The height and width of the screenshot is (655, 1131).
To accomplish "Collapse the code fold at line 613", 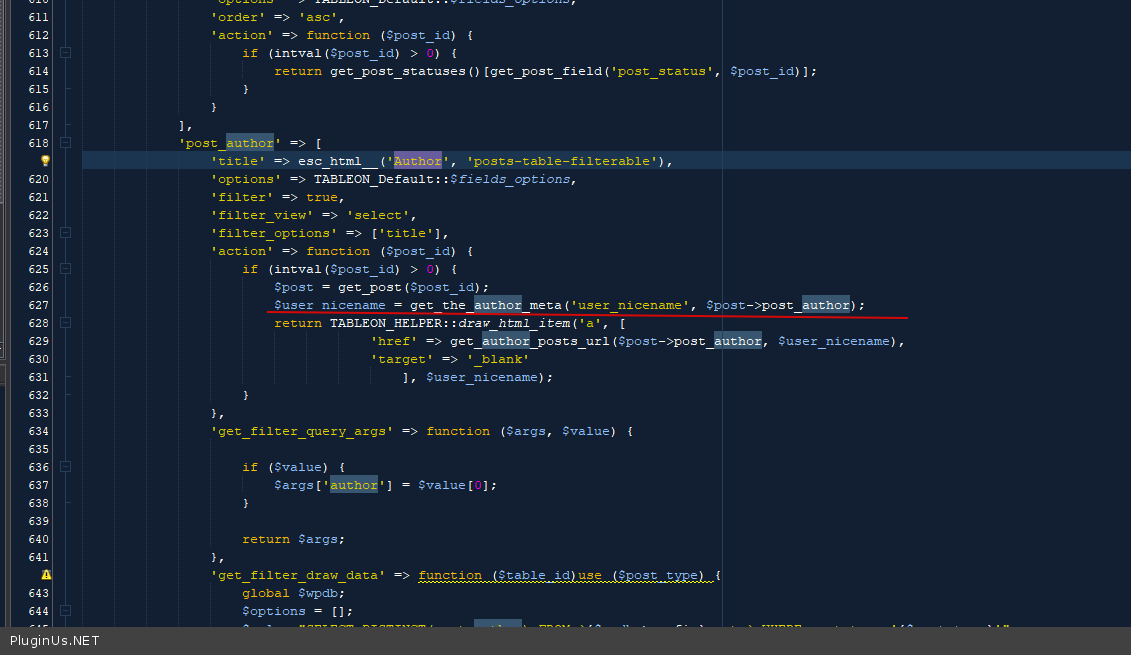I will coord(65,53).
